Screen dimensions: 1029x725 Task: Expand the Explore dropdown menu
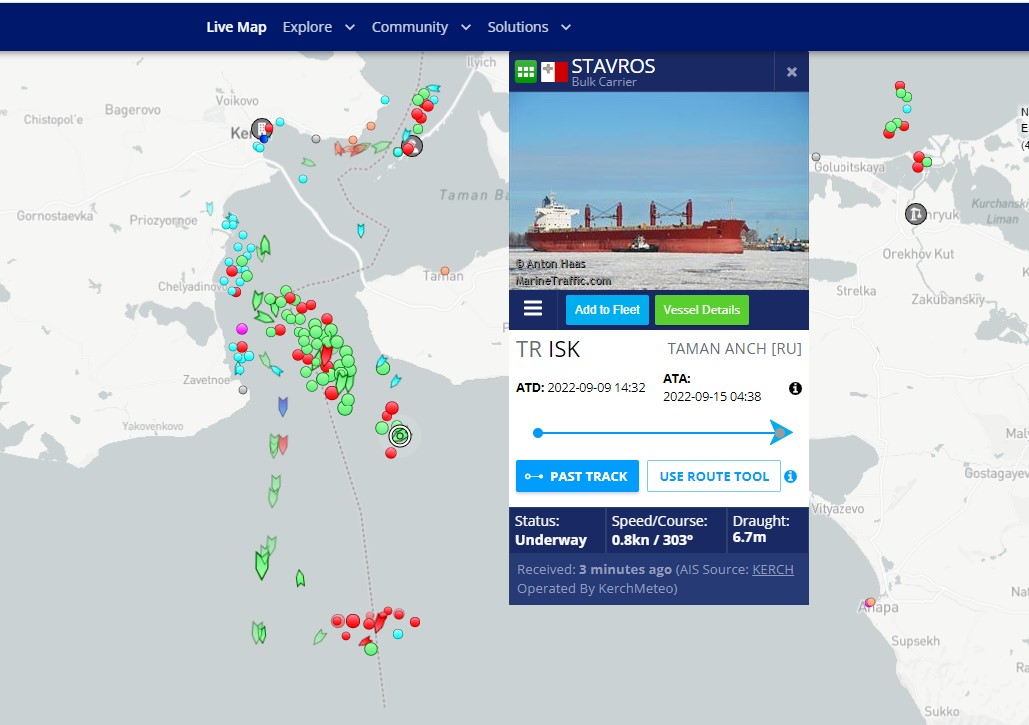tap(318, 27)
